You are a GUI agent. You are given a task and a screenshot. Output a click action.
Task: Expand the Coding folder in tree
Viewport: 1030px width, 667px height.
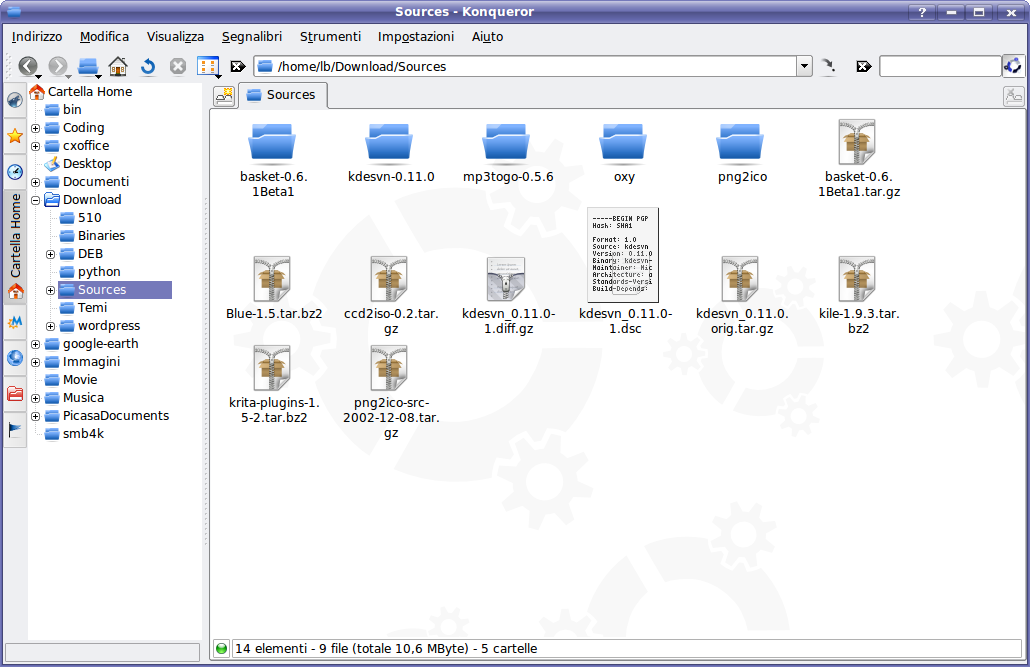(36, 128)
